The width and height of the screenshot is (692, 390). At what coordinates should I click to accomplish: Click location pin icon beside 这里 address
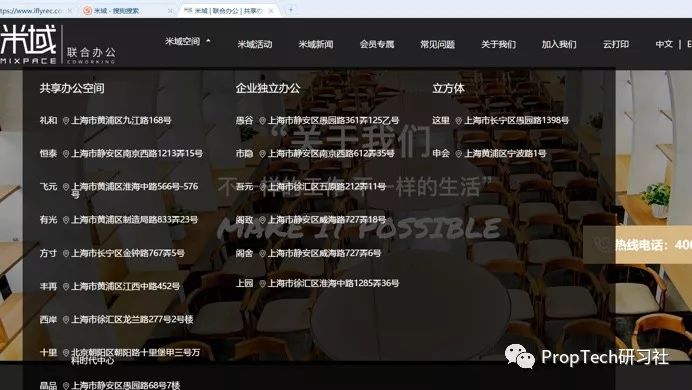tap(459, 120)
